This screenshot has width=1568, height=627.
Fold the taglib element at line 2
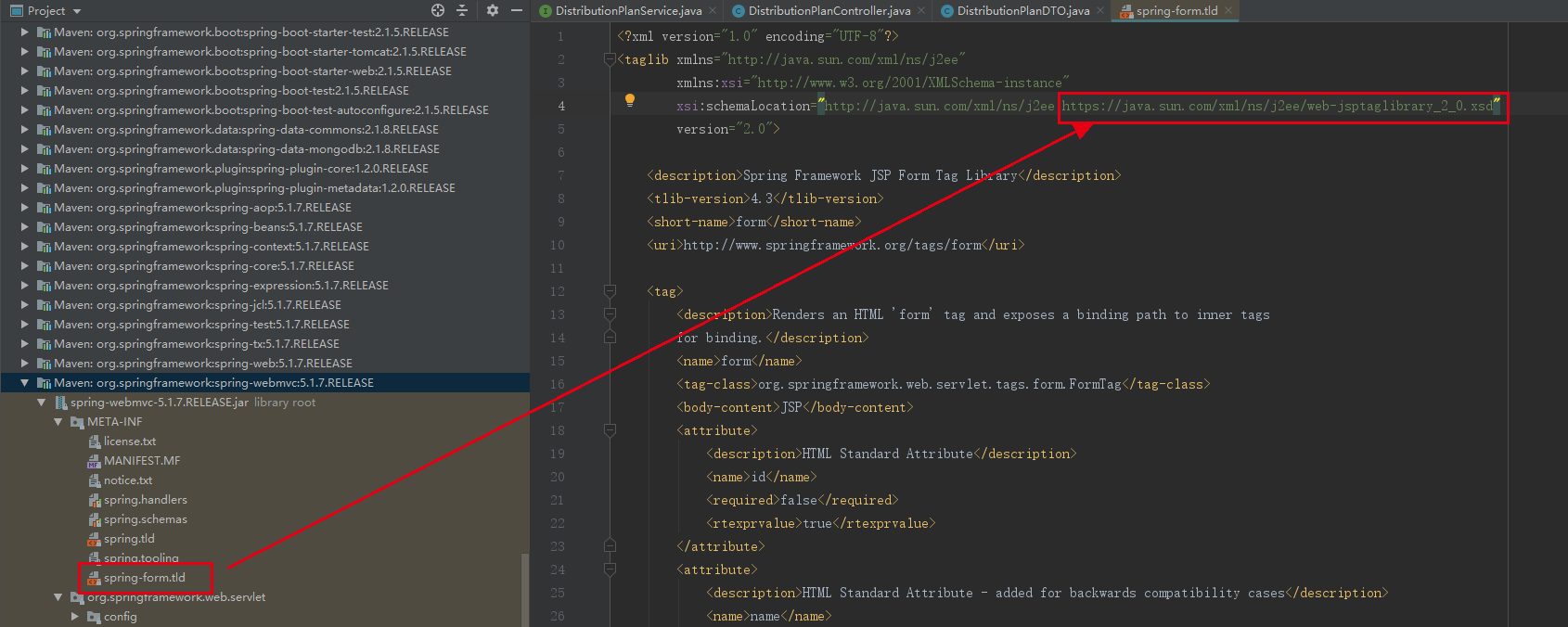tap(610, 59)
